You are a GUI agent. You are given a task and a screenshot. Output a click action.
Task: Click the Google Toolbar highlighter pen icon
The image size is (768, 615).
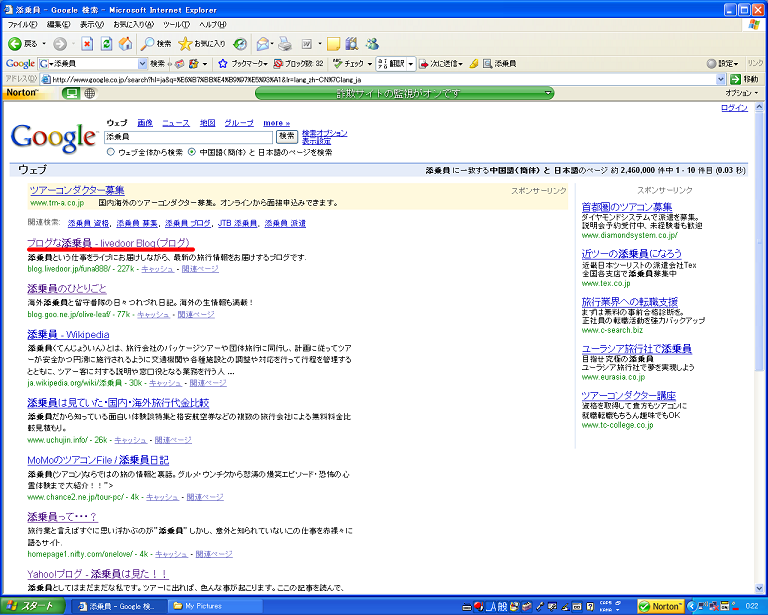click(474, 64)
